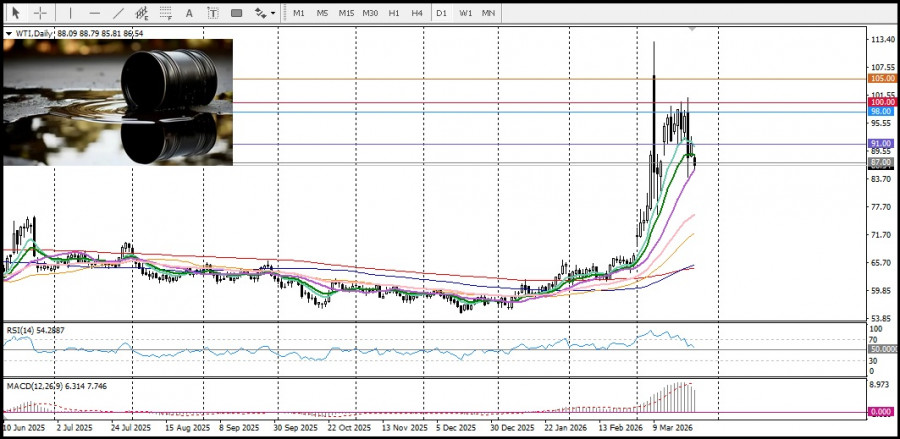Switch chart to M15 timeframe

tap(346, 13)
